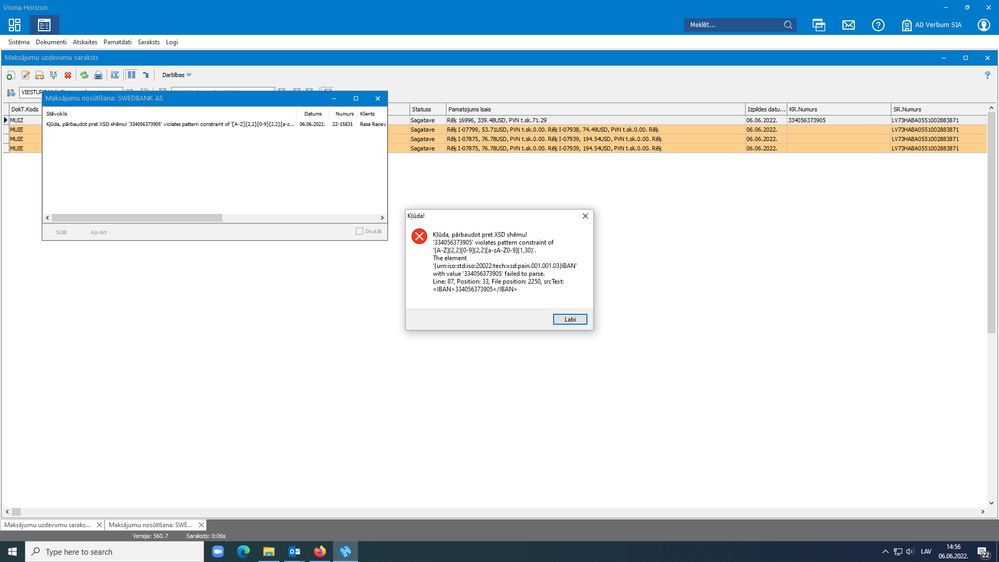The image size is (999, 562).
Task: Open the Saraksts menu
Action: [148, 42]
